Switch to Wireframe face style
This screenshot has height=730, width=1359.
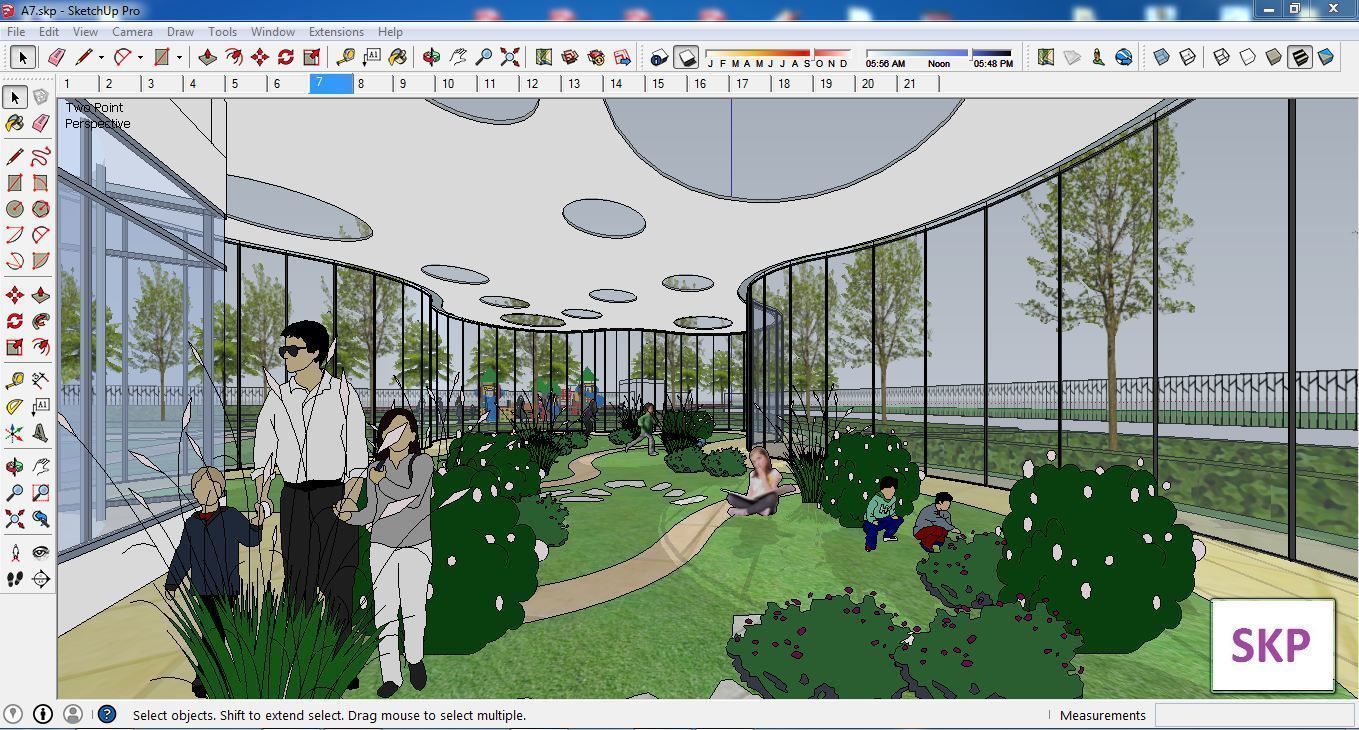[x=1222, y=57]
